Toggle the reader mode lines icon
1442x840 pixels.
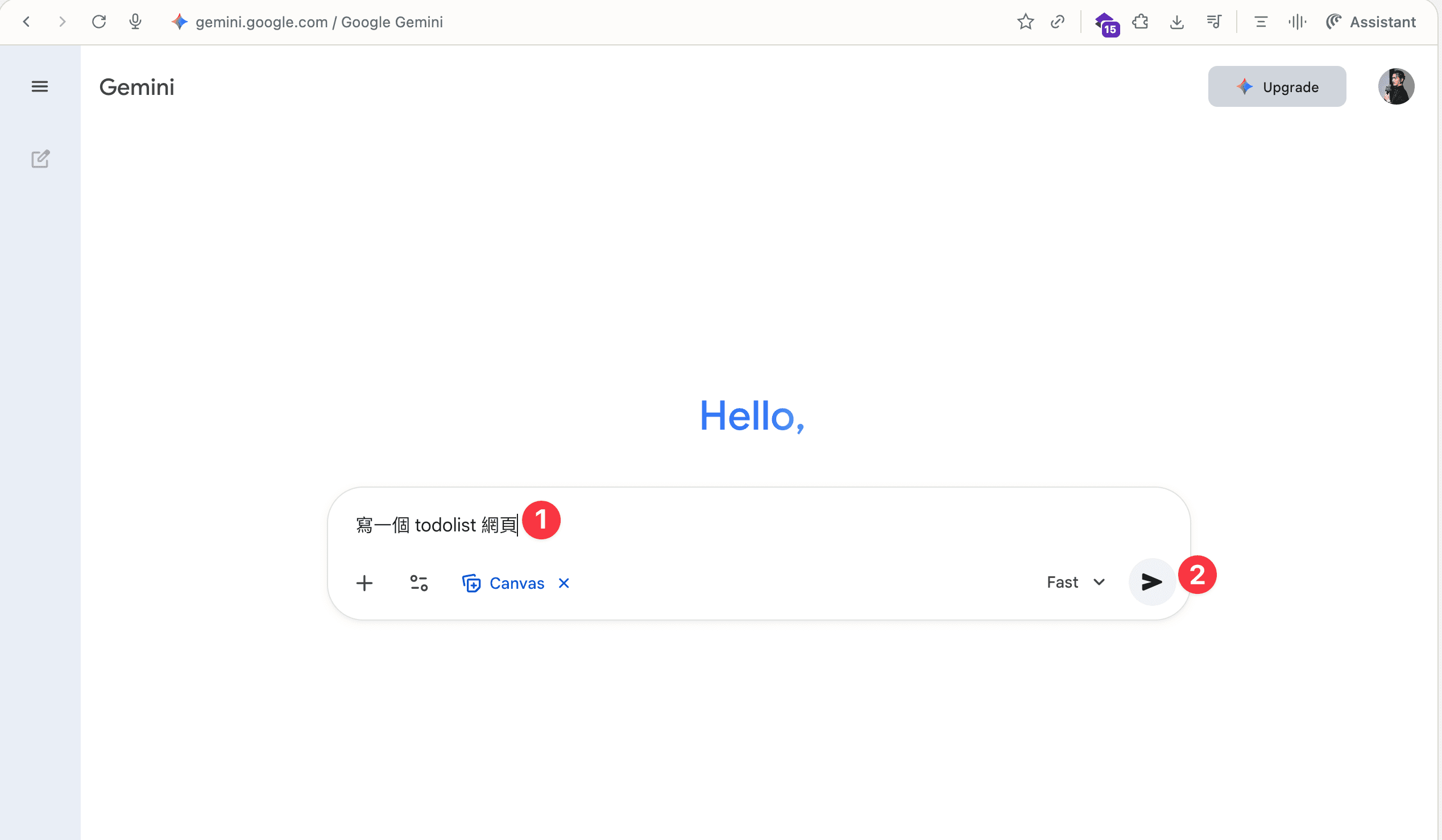click(x=1261, y=22)
